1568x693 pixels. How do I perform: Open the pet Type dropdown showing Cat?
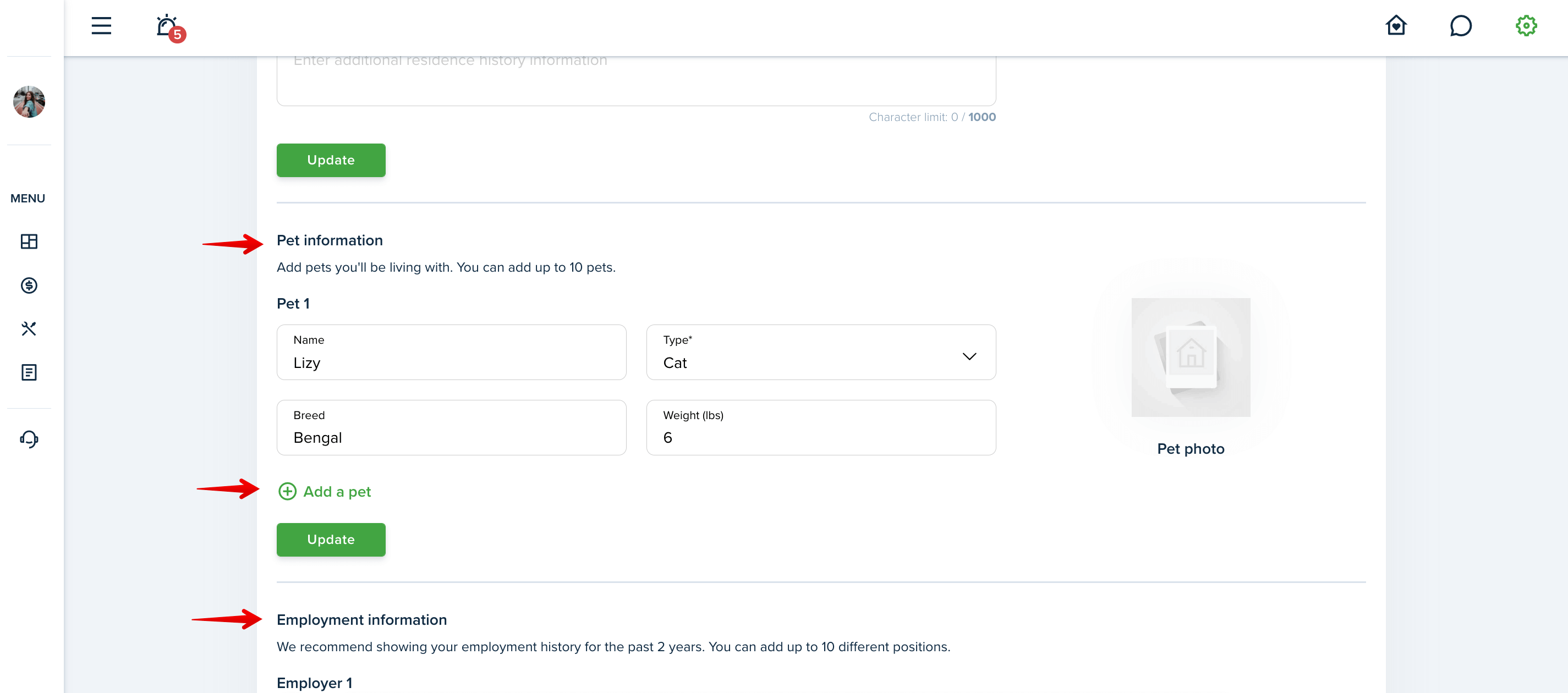point(820,353)
